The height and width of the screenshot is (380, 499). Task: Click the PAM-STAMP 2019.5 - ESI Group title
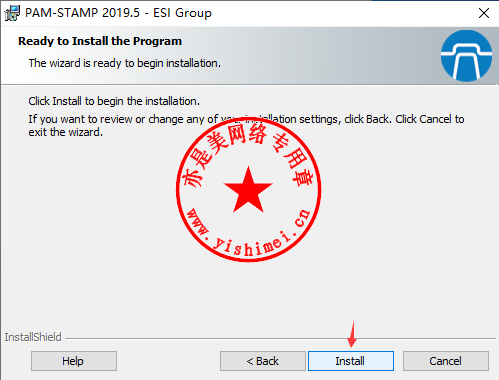pos(118,13)
